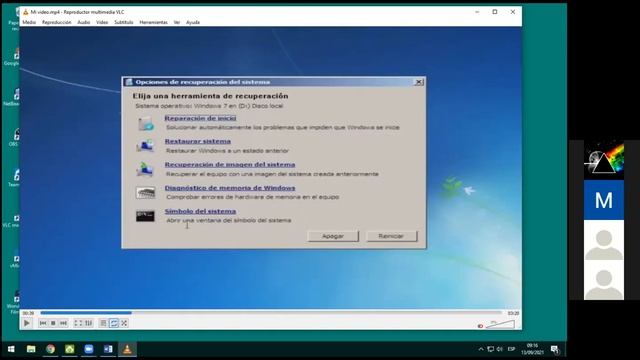Click the Apagar button
The image size is (640, 360).
tap(333, 236)
